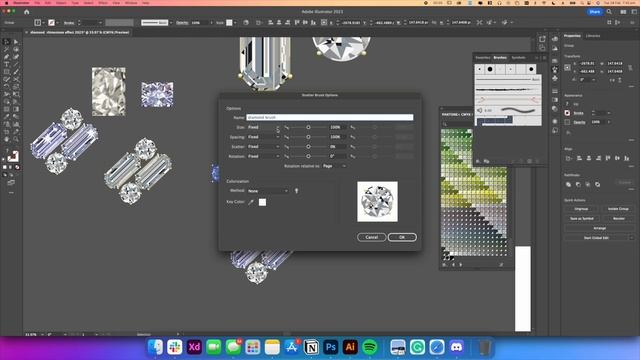
Task: Click the Intersect pathfinder icon
Action: point(588,184)
